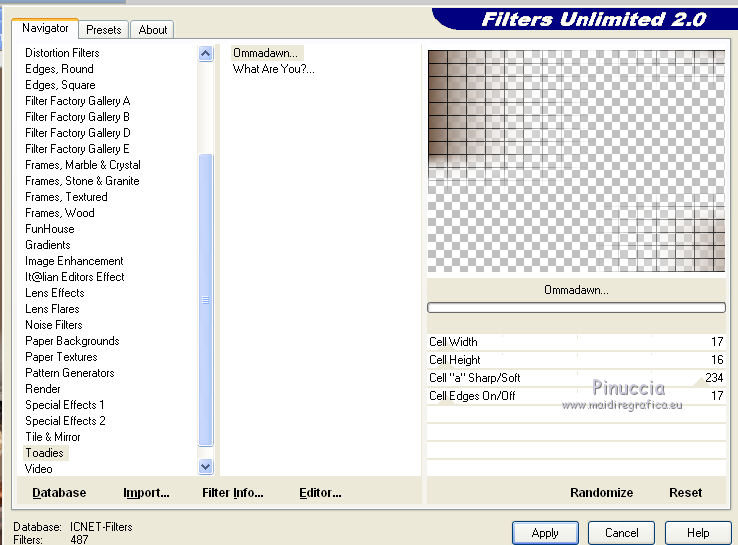Select the What Are You?... filter
The height and width of the screenshot is (545, 738).
coord(273,69)
